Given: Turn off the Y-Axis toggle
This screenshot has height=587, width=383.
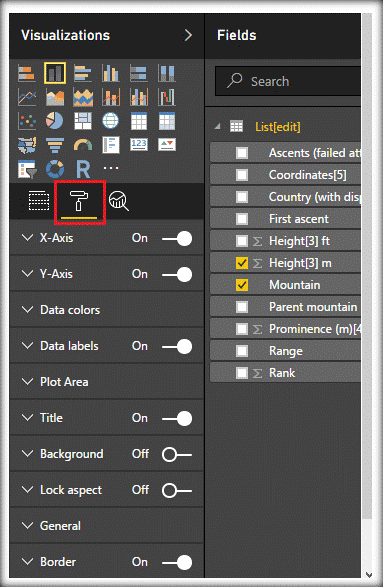Looking at the screenshot, I should (x=177, y=274).
